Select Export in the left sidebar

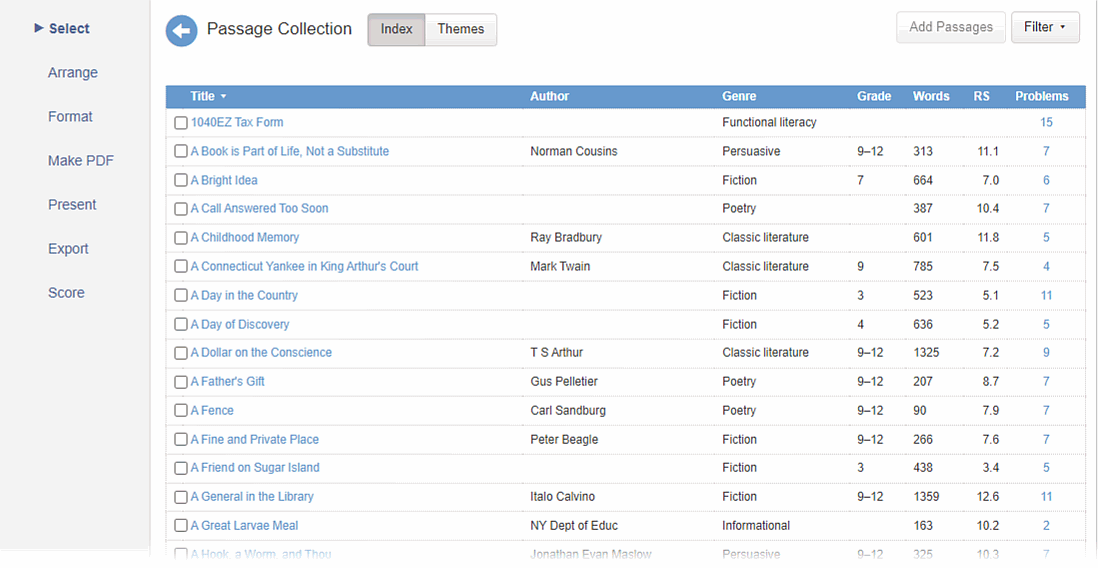pyautogui.click(x=68, y=249)
